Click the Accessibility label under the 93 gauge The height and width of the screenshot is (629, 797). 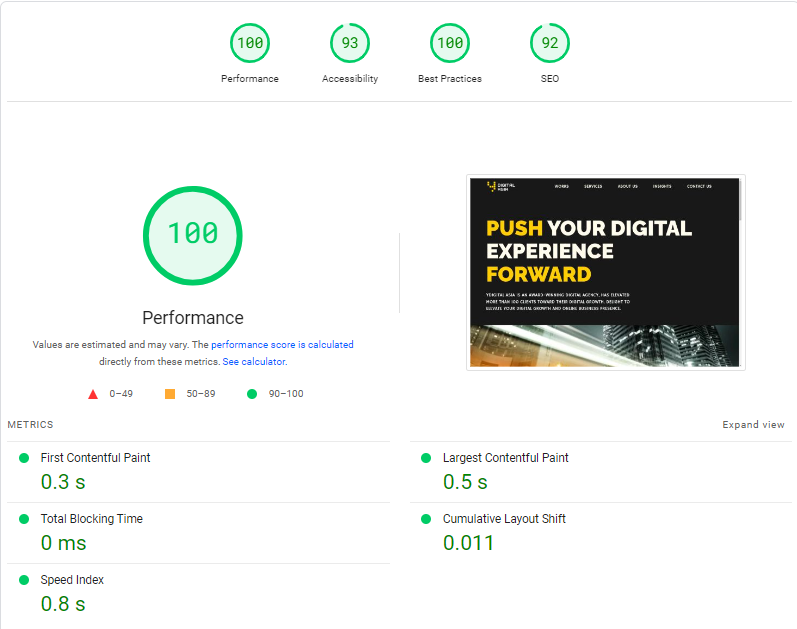[x=350, y=79]
